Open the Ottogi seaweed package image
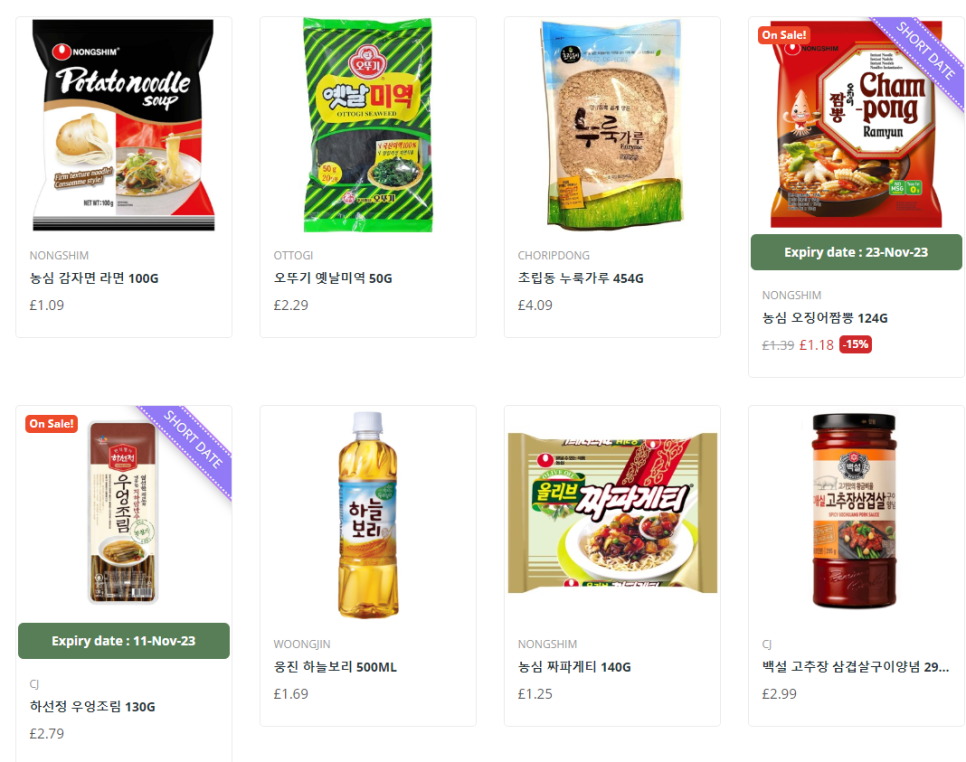966x762 pixels. [368, 126]
